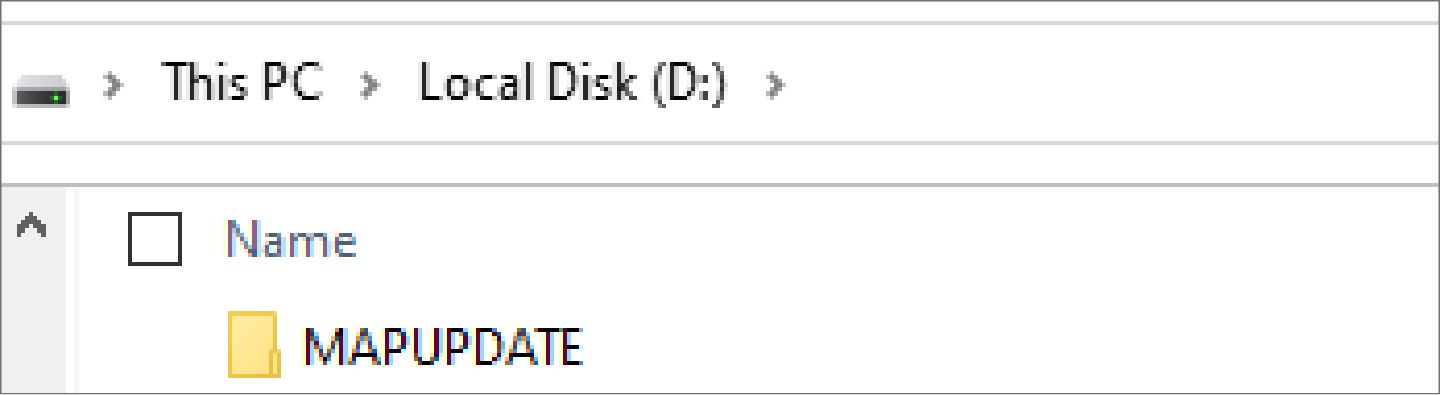The height and width of the screenshot is (395, 1440).
Task: Tick the select-all checkbox beside Name
Action: [x=155, y=239]
